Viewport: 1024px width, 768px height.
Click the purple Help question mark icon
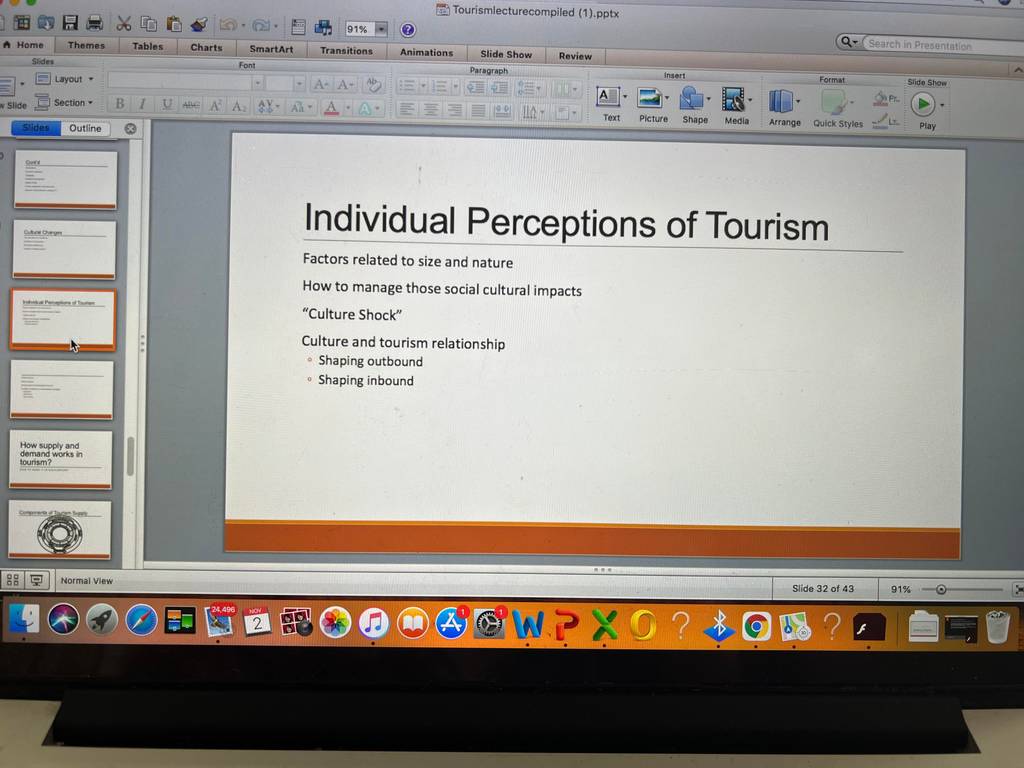pyautogui.click(x=408, y=30)
